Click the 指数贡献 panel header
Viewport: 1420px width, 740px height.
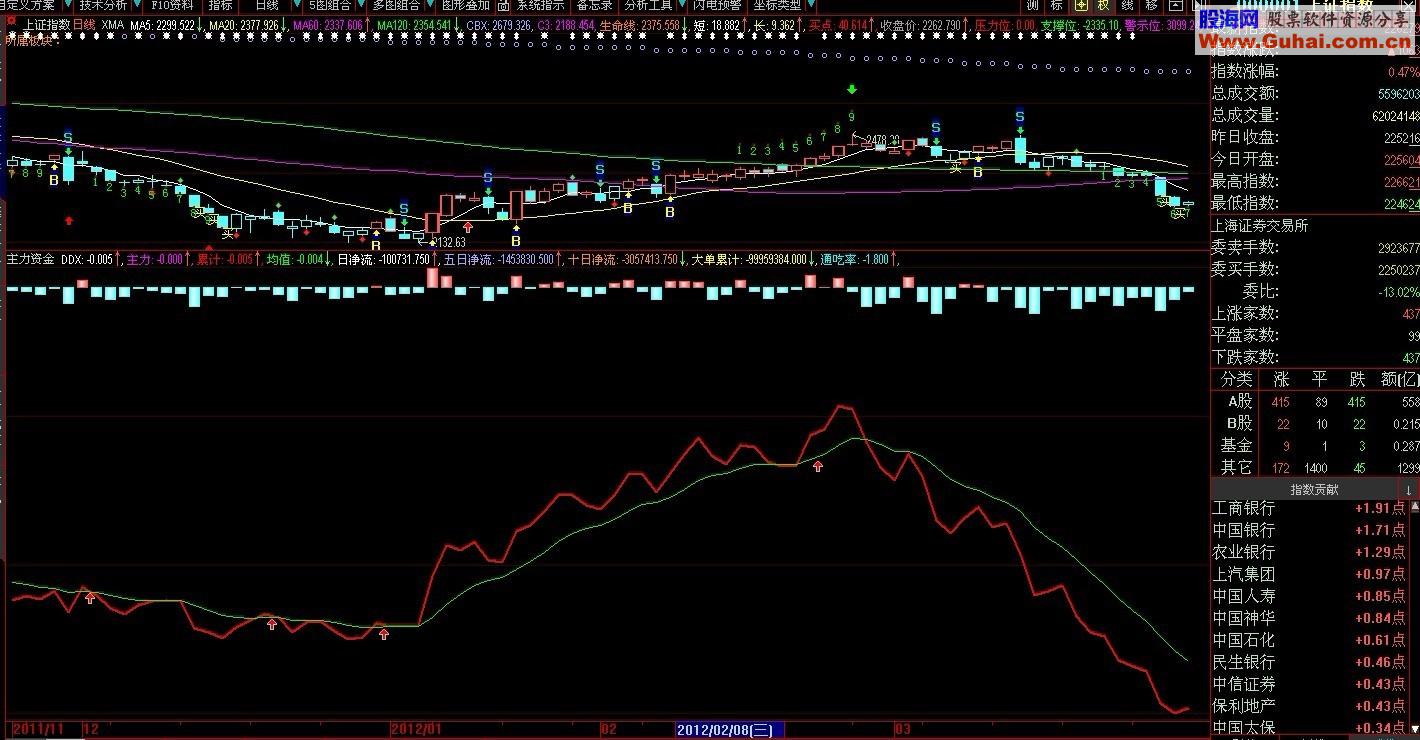click(x=1314, y=490)
